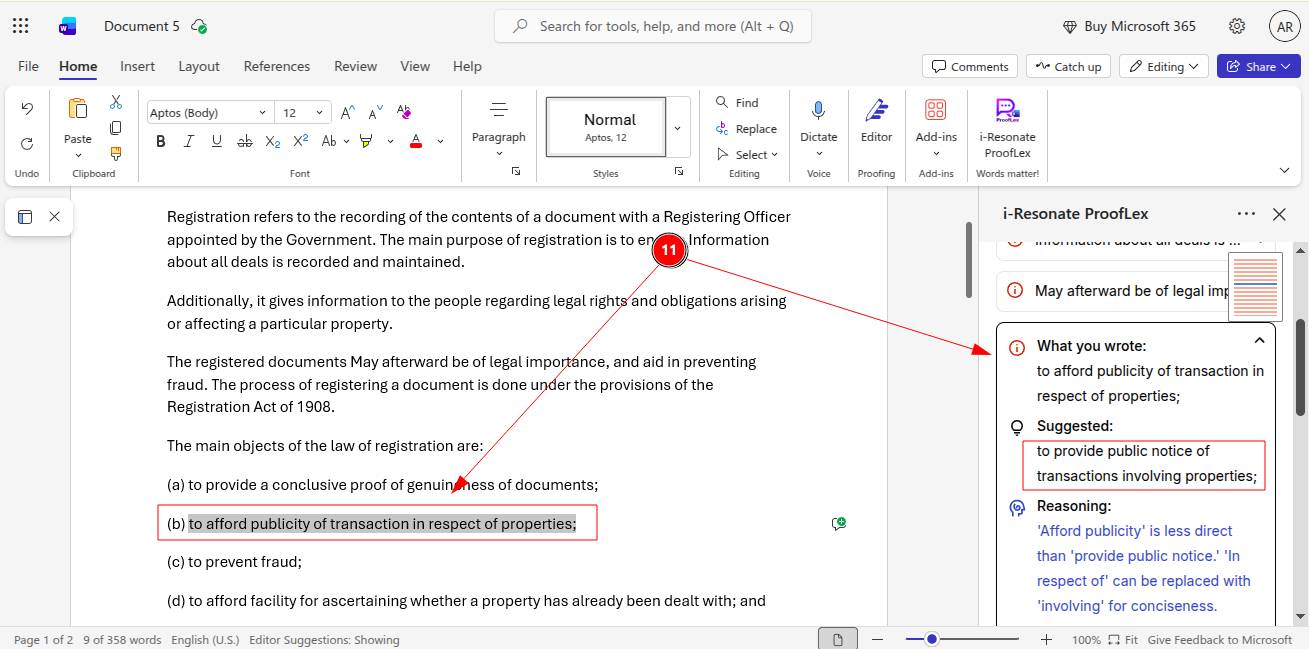Viewport: 1309px width, 649px height.
Task: Adjust the zoom slider in status bar
Action: pos(932,639)
